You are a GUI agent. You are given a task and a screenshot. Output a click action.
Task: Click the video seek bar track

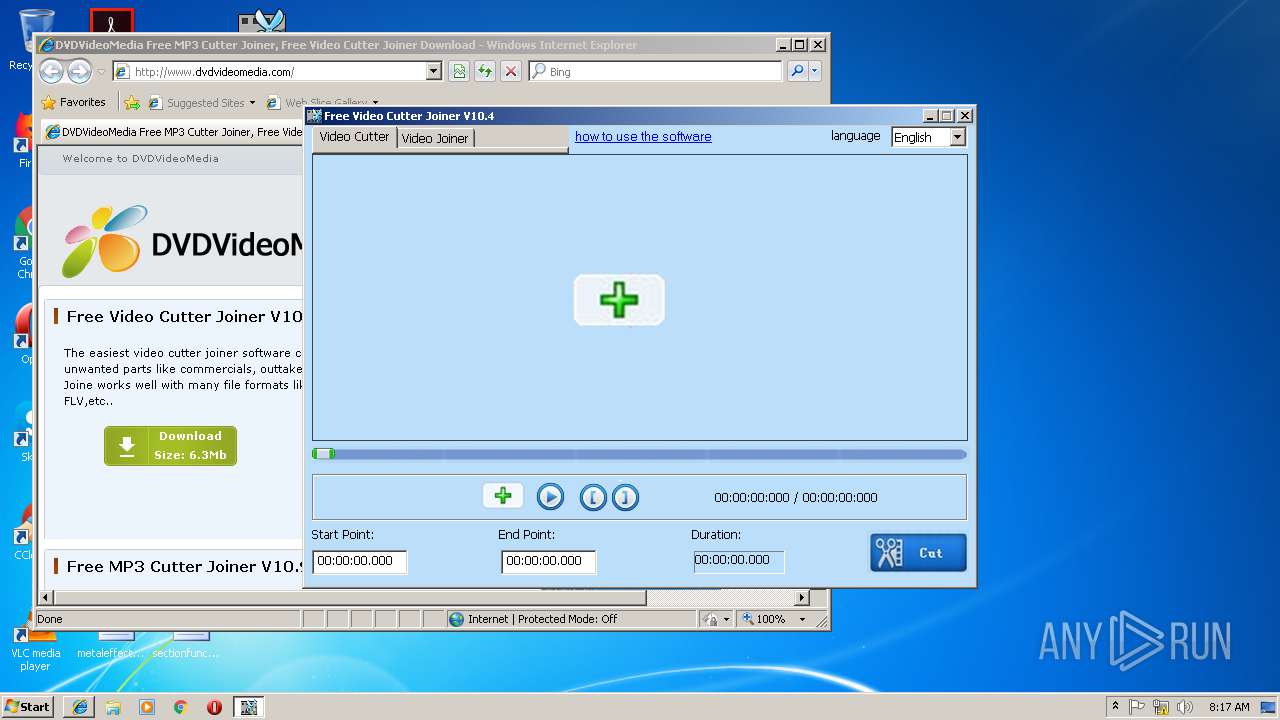pyautogui.click(x=640, y=454)
